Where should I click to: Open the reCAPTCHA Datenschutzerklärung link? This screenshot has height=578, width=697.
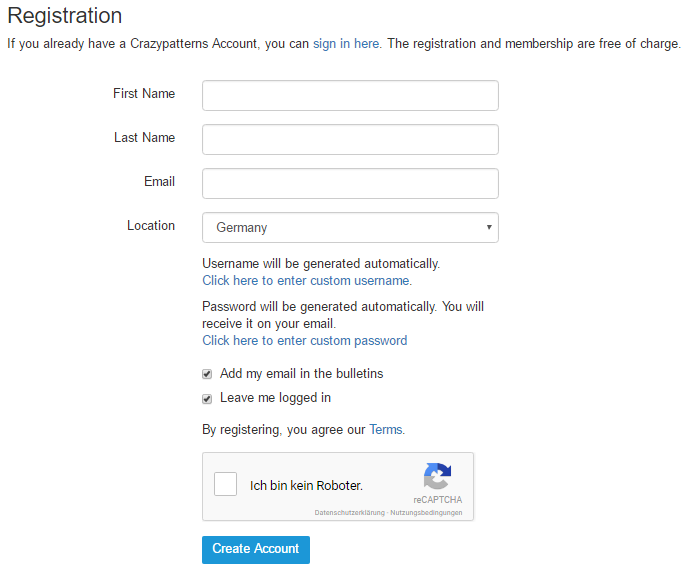coord(350,513)
